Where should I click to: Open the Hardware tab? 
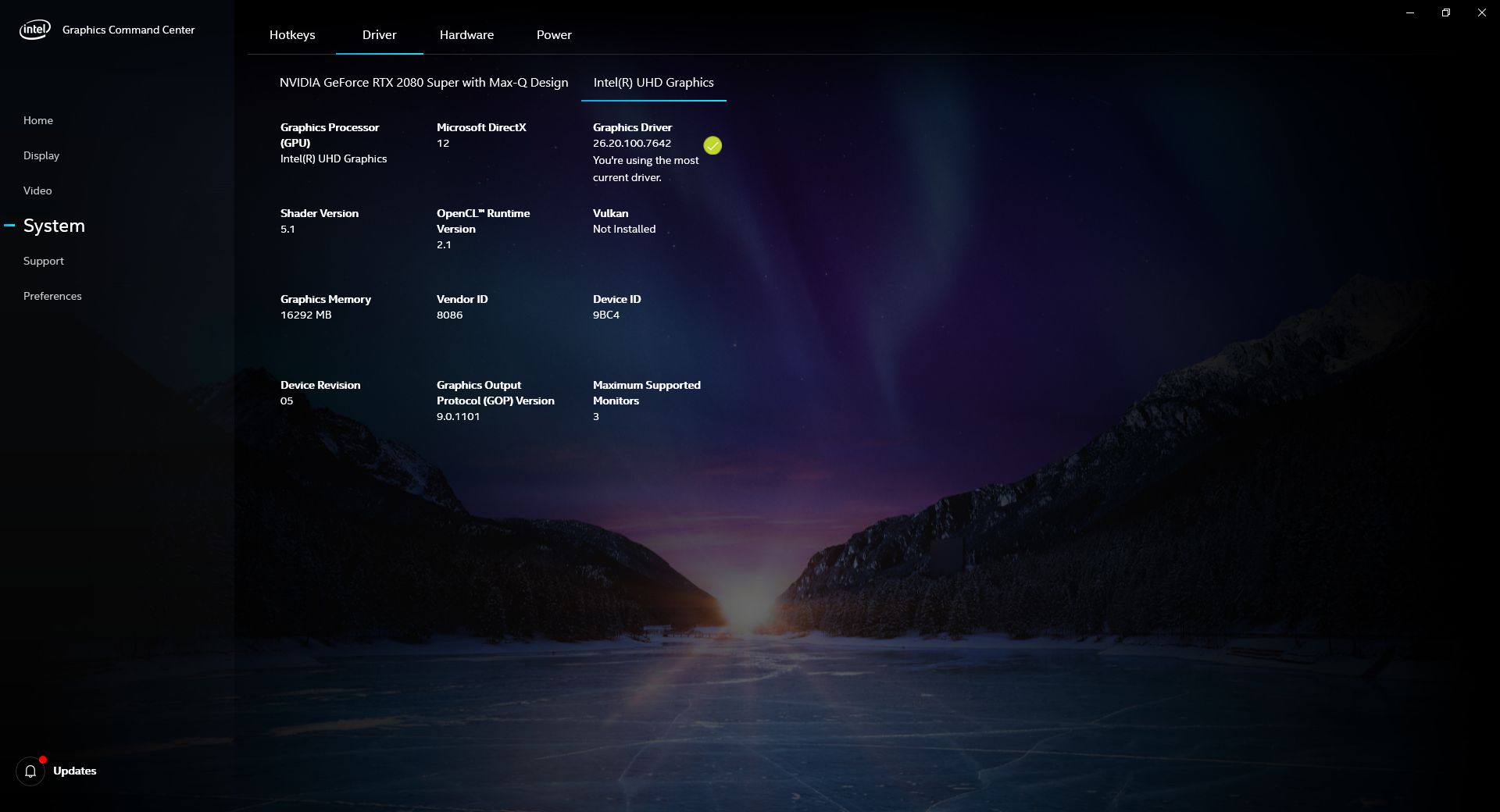466,35
